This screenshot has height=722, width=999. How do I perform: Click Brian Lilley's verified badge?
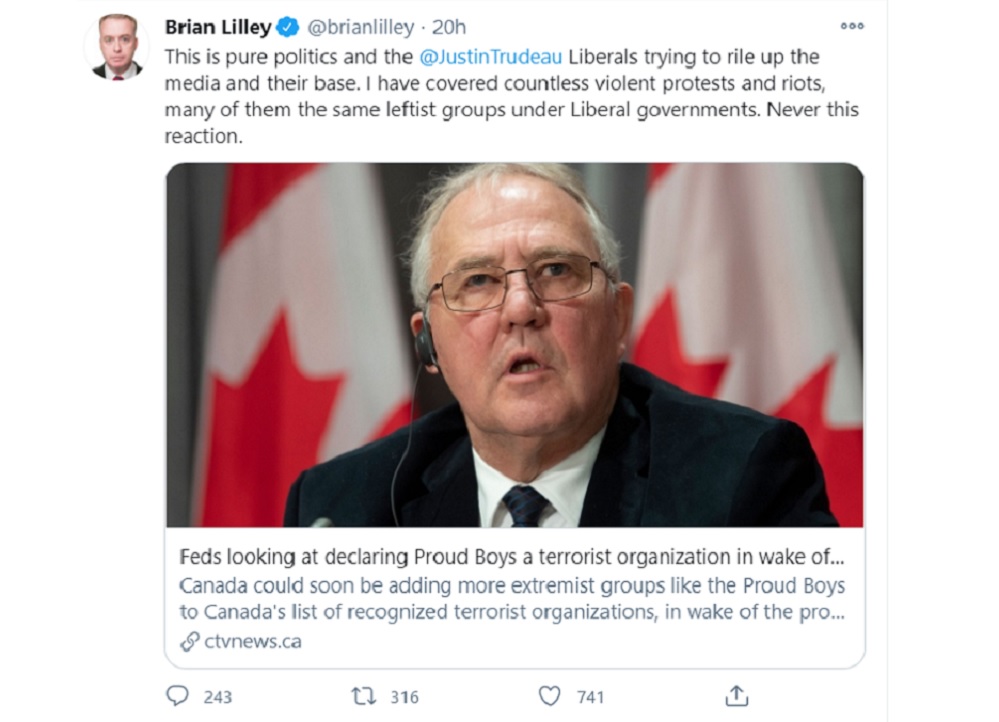pos(288,27)
